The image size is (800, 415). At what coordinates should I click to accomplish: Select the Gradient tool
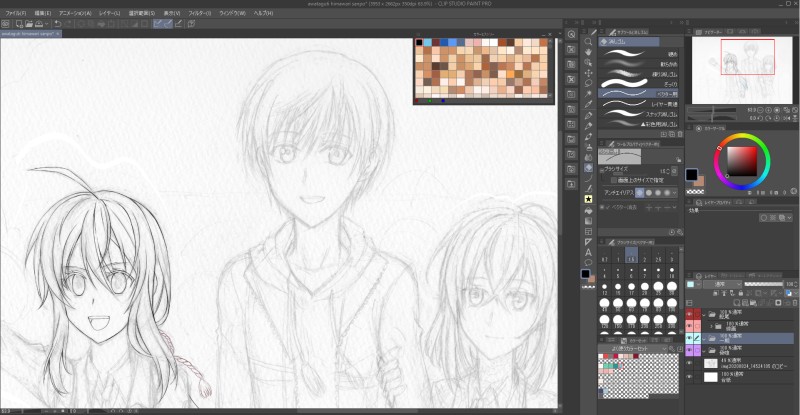[588, 221]
